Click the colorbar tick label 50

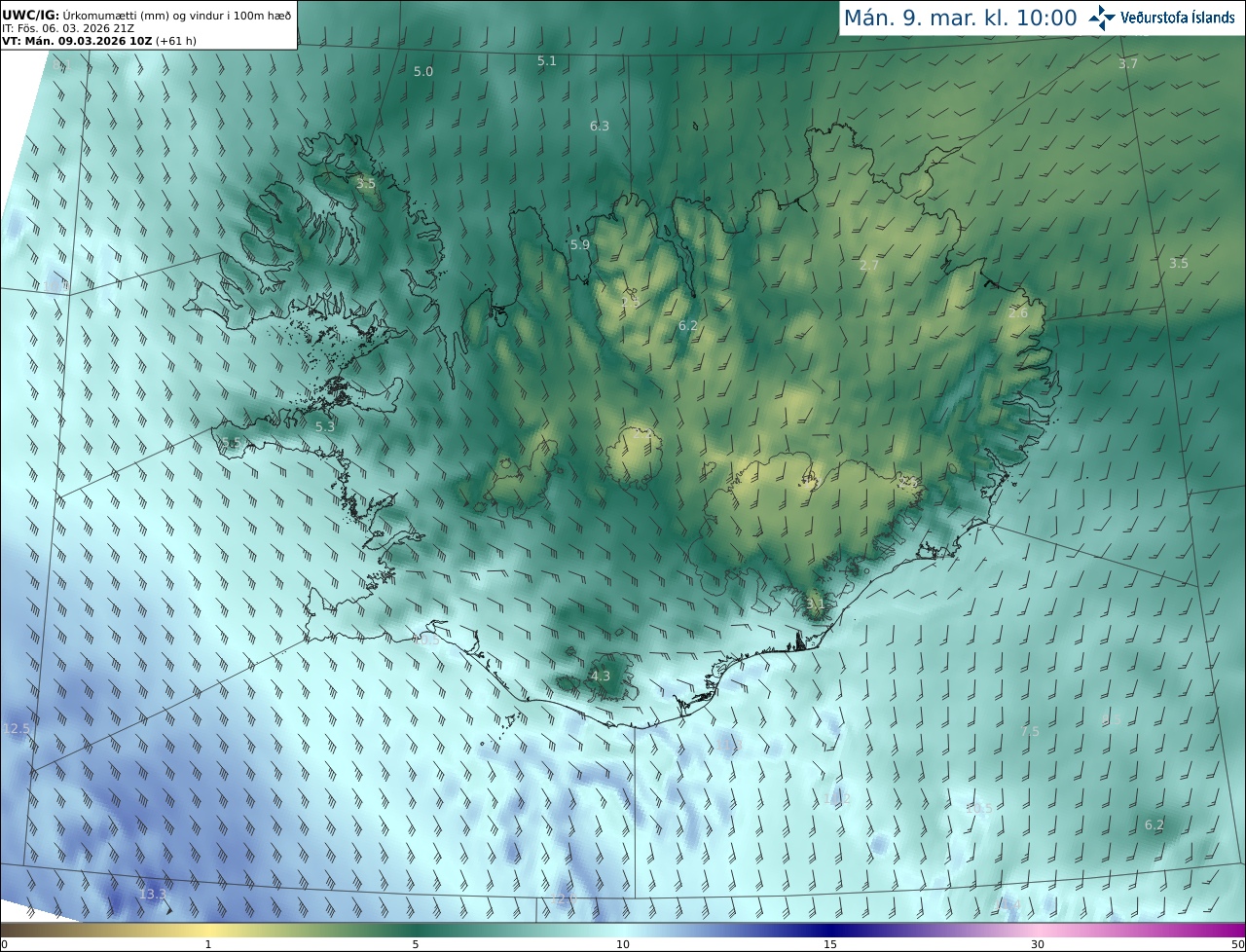(1238, 944)
